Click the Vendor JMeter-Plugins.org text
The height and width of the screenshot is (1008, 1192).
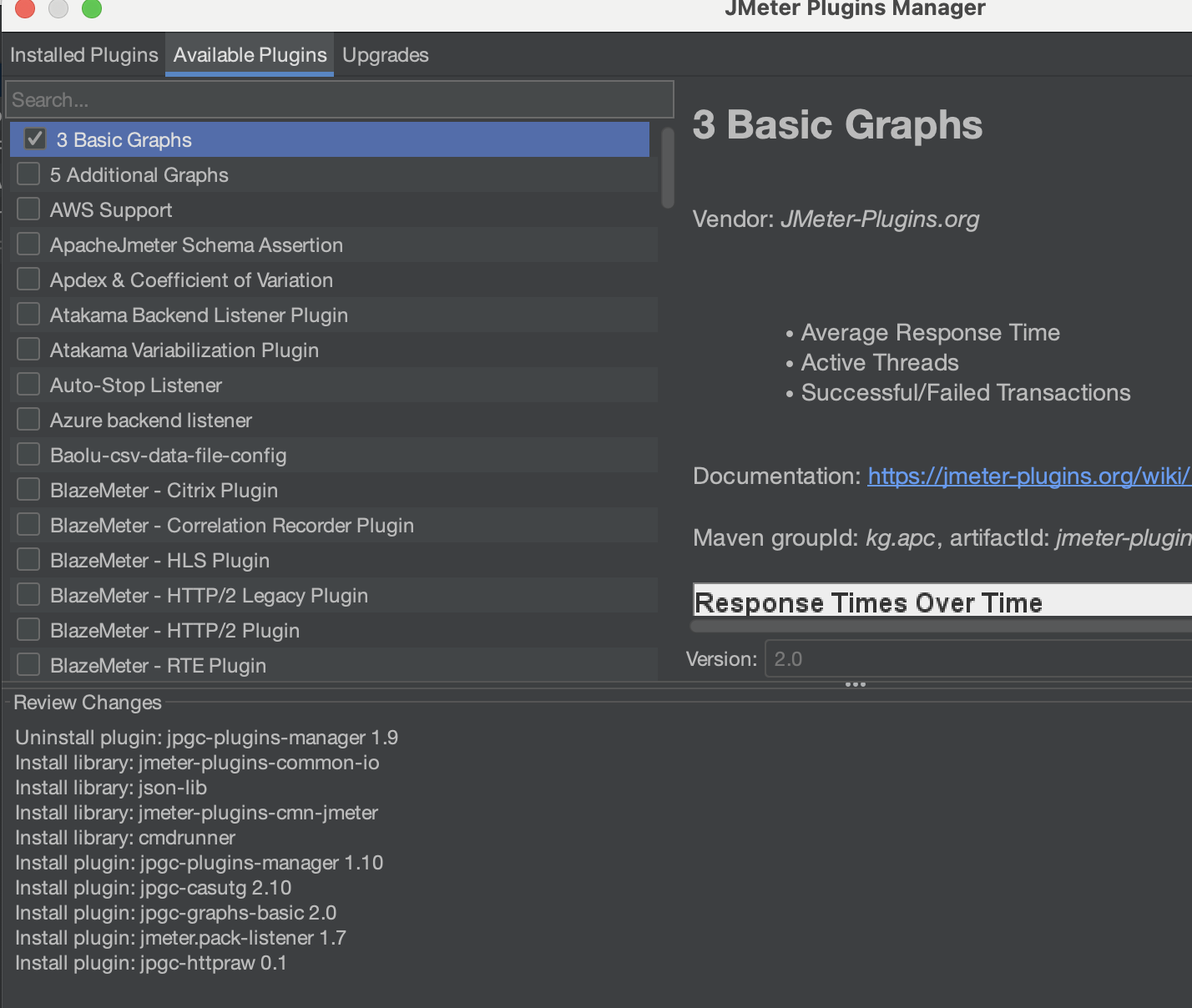pos(836,219)
